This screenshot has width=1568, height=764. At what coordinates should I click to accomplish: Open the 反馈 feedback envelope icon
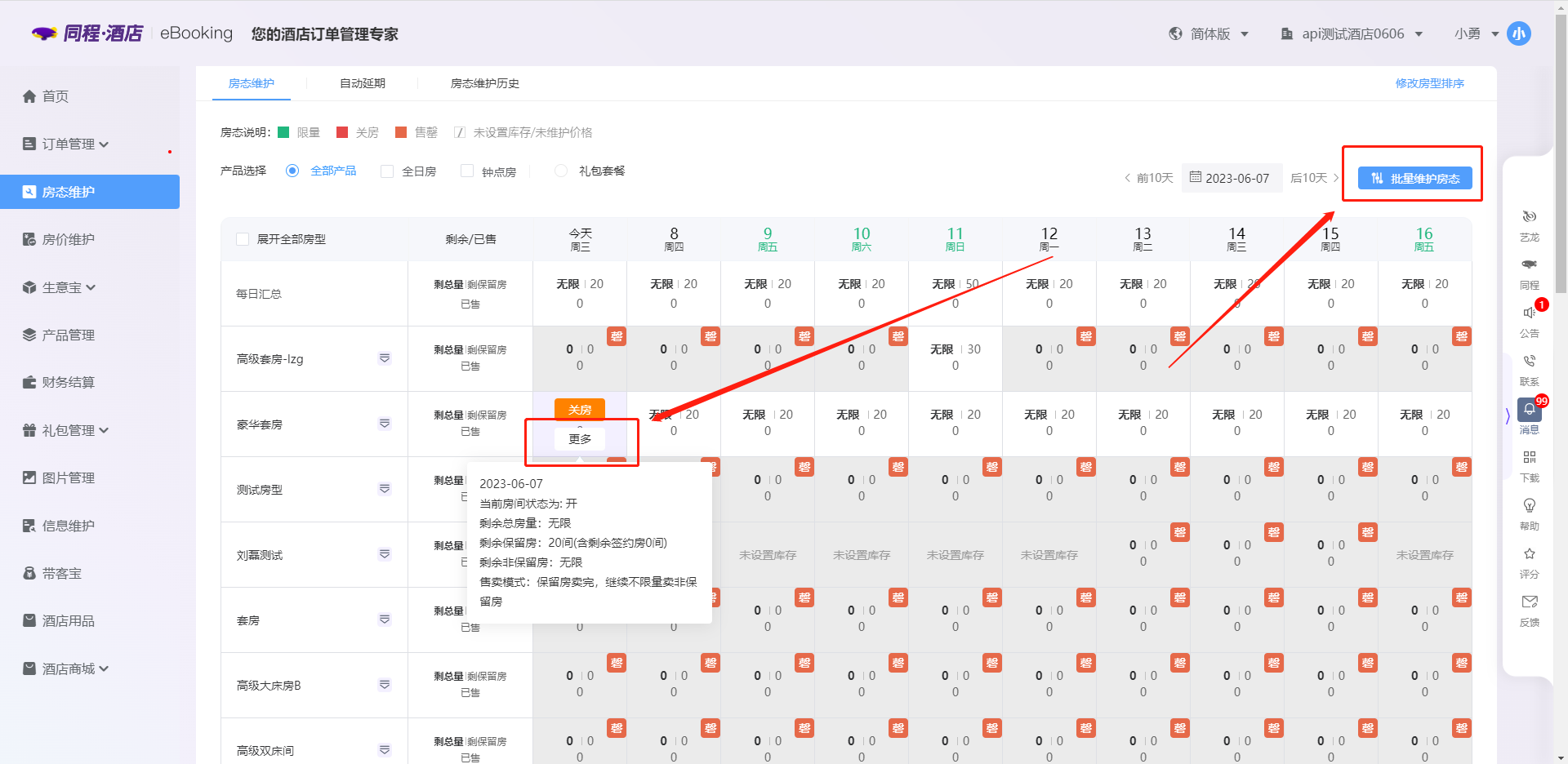tap(1529, 602)
